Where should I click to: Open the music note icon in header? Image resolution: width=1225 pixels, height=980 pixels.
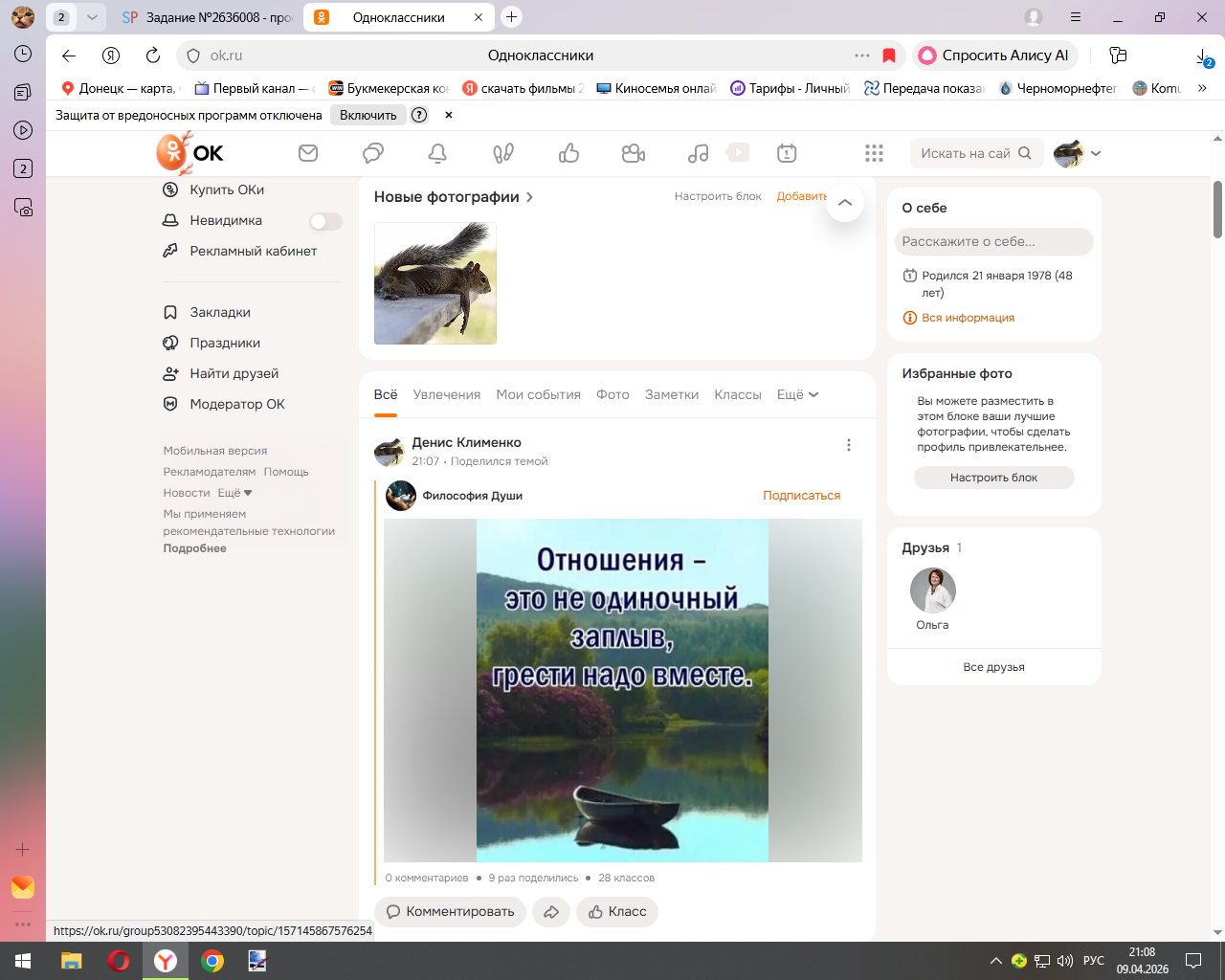(699, 153)
